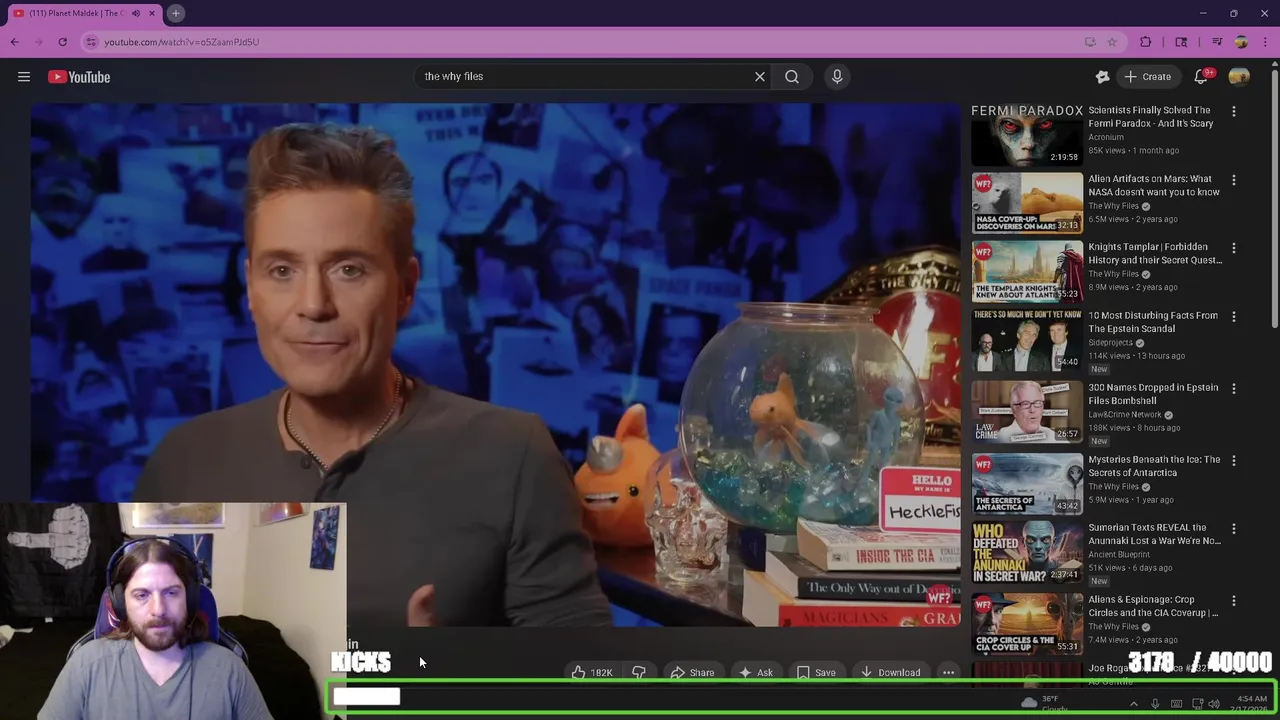
Task: Open the Fermi Paradox video thumbnail
Action: click(x=1027, y=135)
